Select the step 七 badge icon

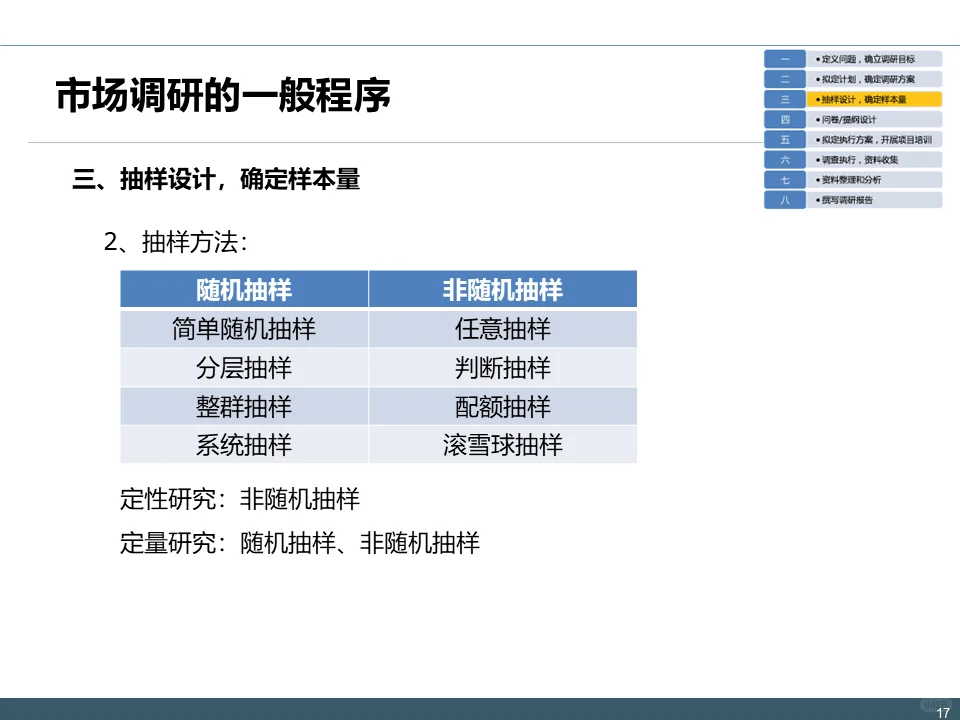tap(785, 179)
